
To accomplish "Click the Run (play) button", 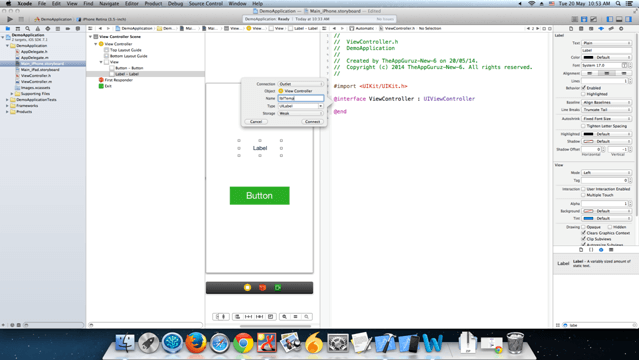I will [x=10, y=19].
